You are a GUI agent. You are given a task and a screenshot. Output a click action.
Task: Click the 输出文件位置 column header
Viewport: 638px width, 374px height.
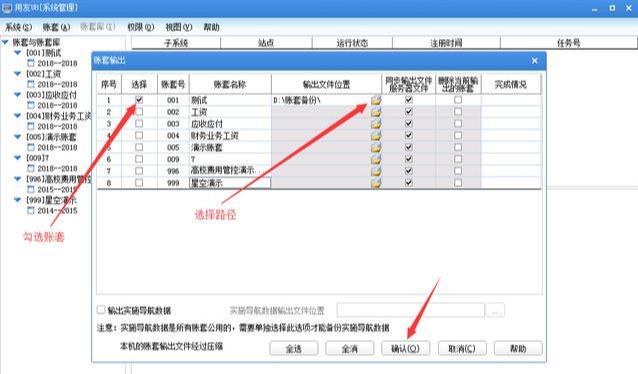pos(326,84)
